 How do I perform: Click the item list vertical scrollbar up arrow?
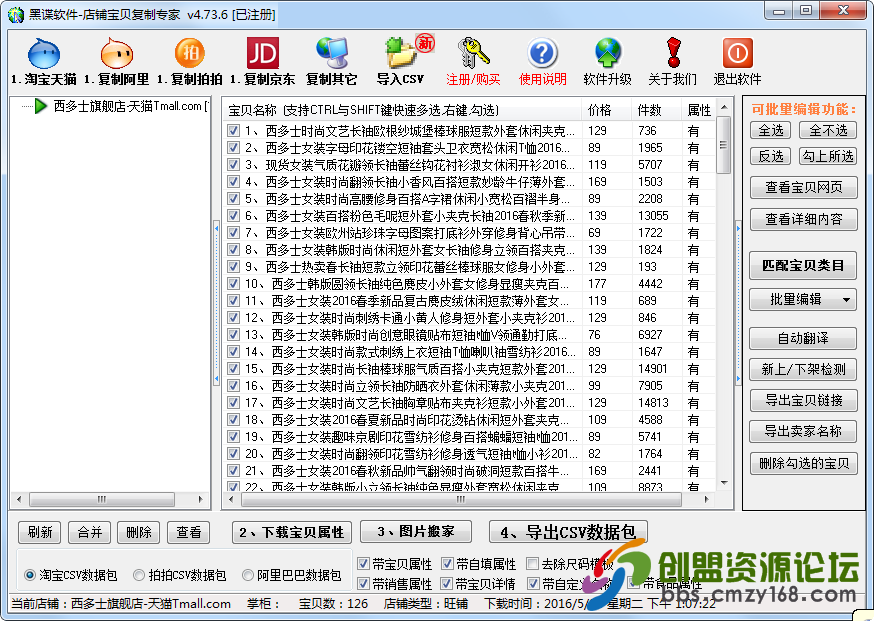click(x=724, y=107)
